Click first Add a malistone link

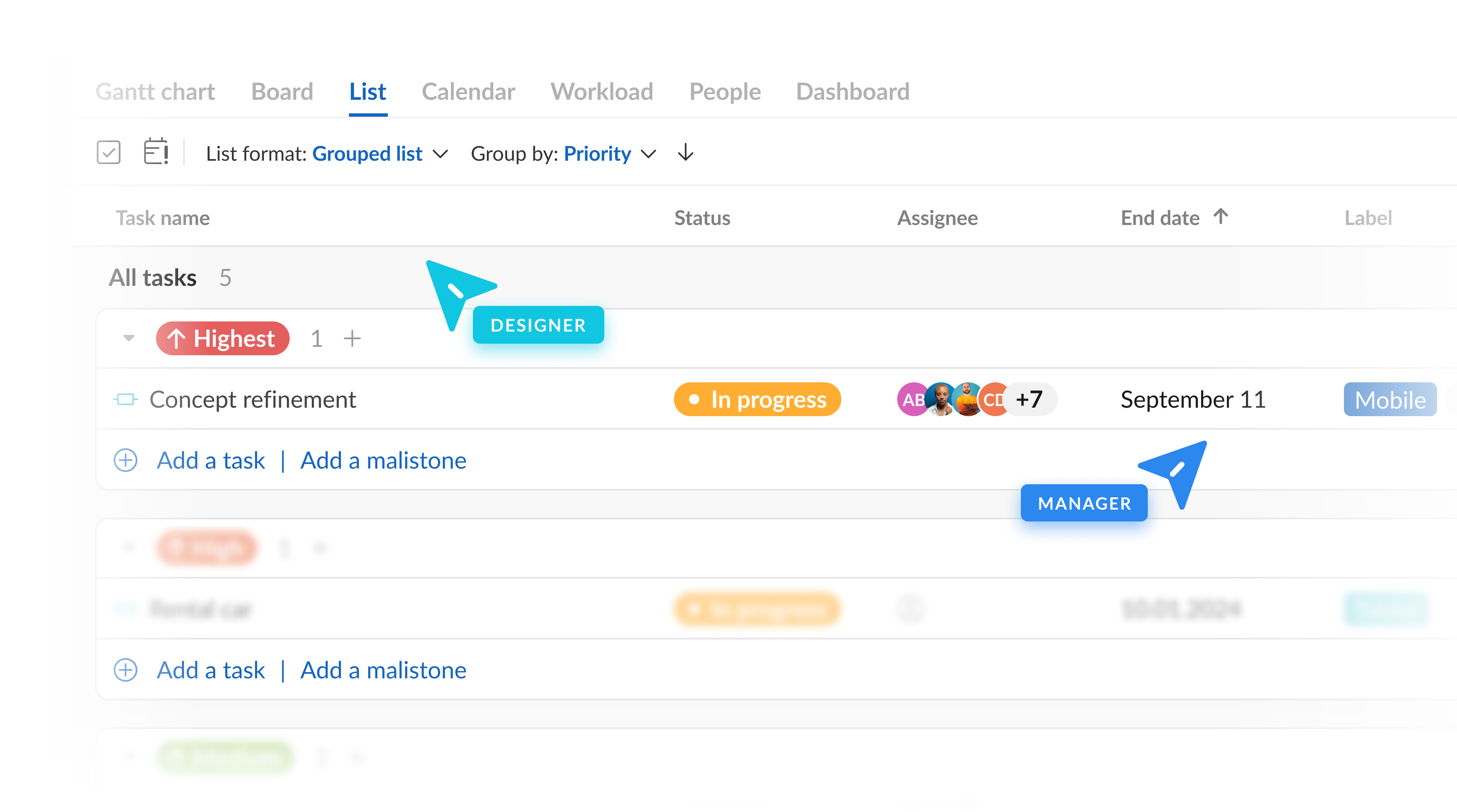(383, 460)
